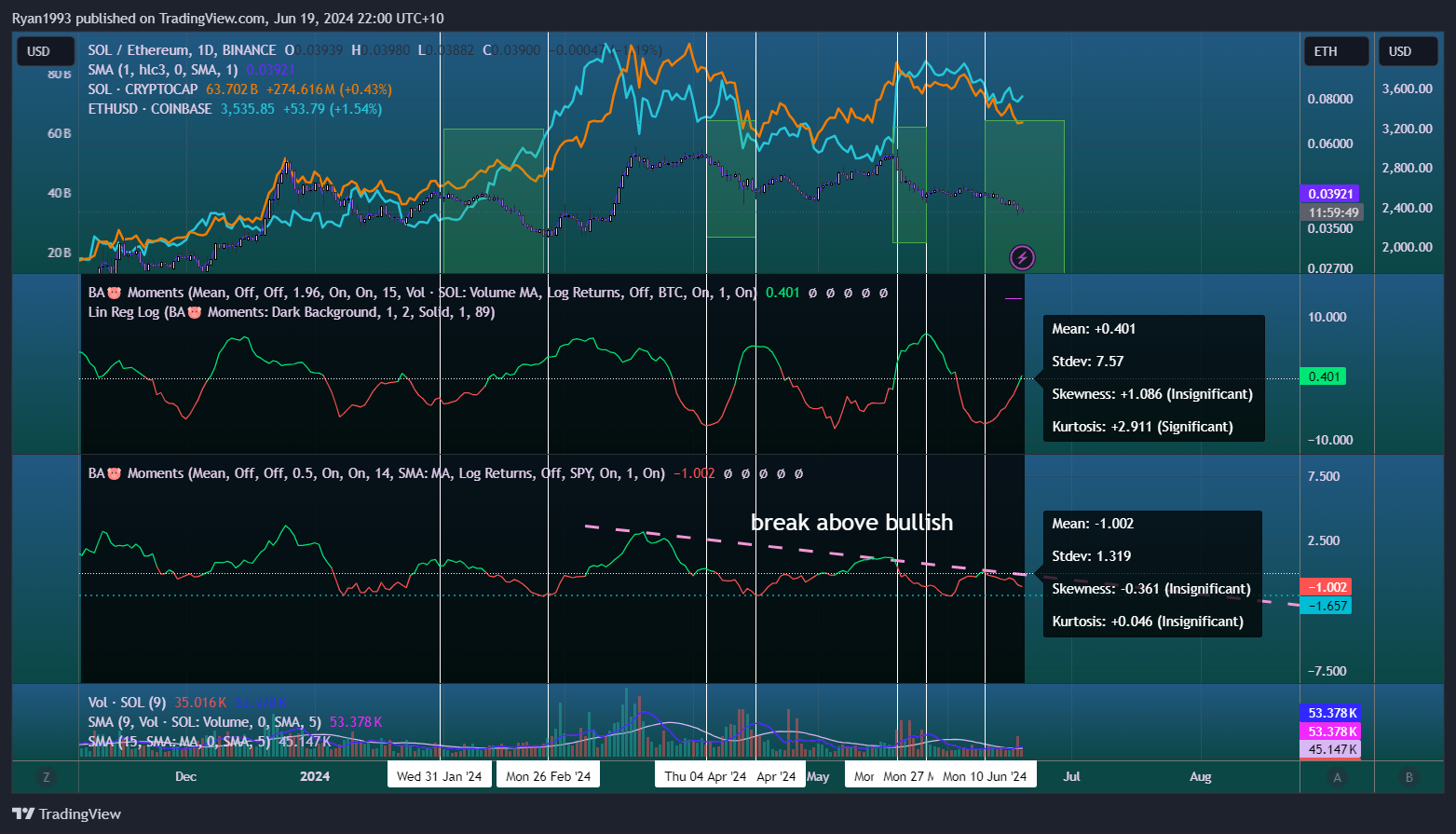Viewport: 1456px width, 834px height.
Task: Open the USD currency selector at top left
Action: click(x=46, y=51)
